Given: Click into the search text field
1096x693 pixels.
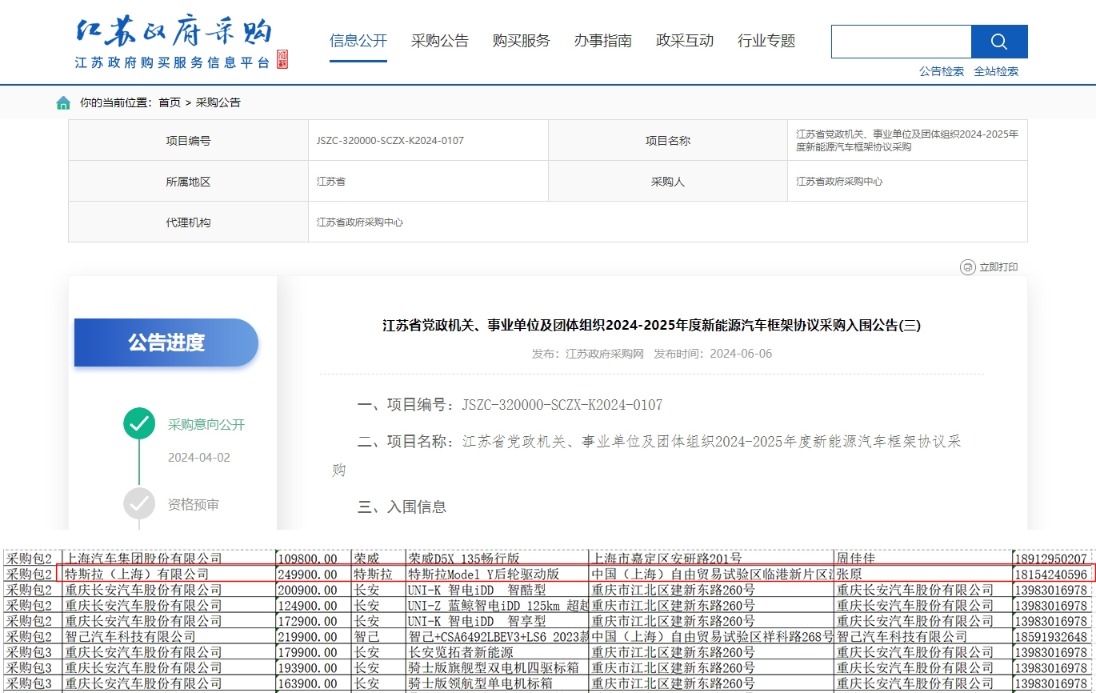Looking at the screenshot, I should pyautogui.click(x=900, y=42).
